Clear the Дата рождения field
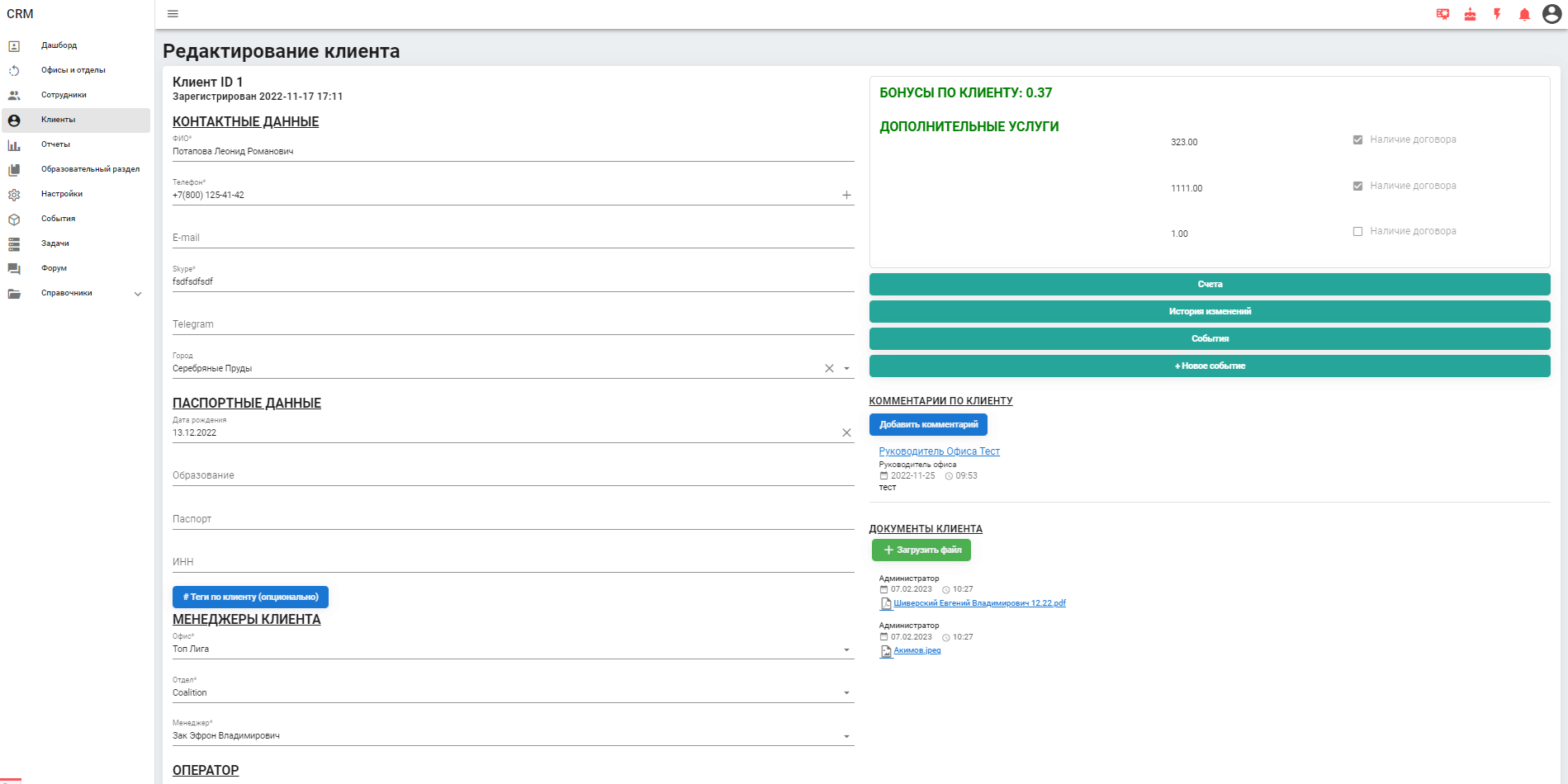The width and height of the screenshot is (1568, 784). click(846, 432)
